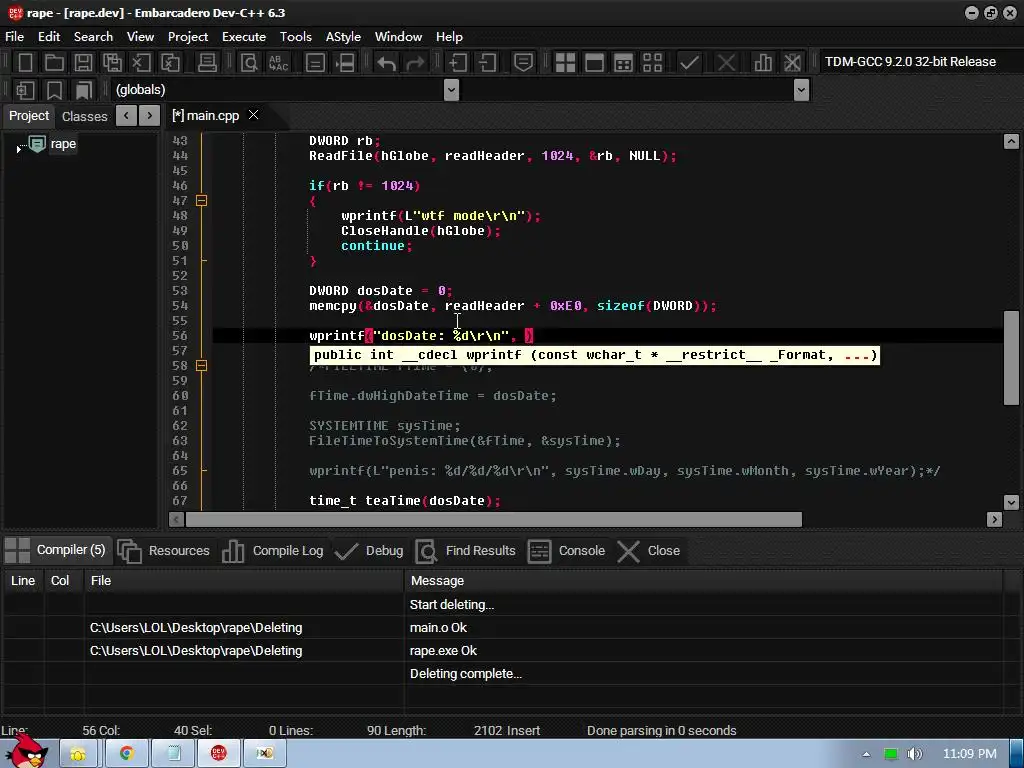Collapse the code fold at line 47
The width and height of the screenshot is (1024, 768).
(x=202, y=200)
